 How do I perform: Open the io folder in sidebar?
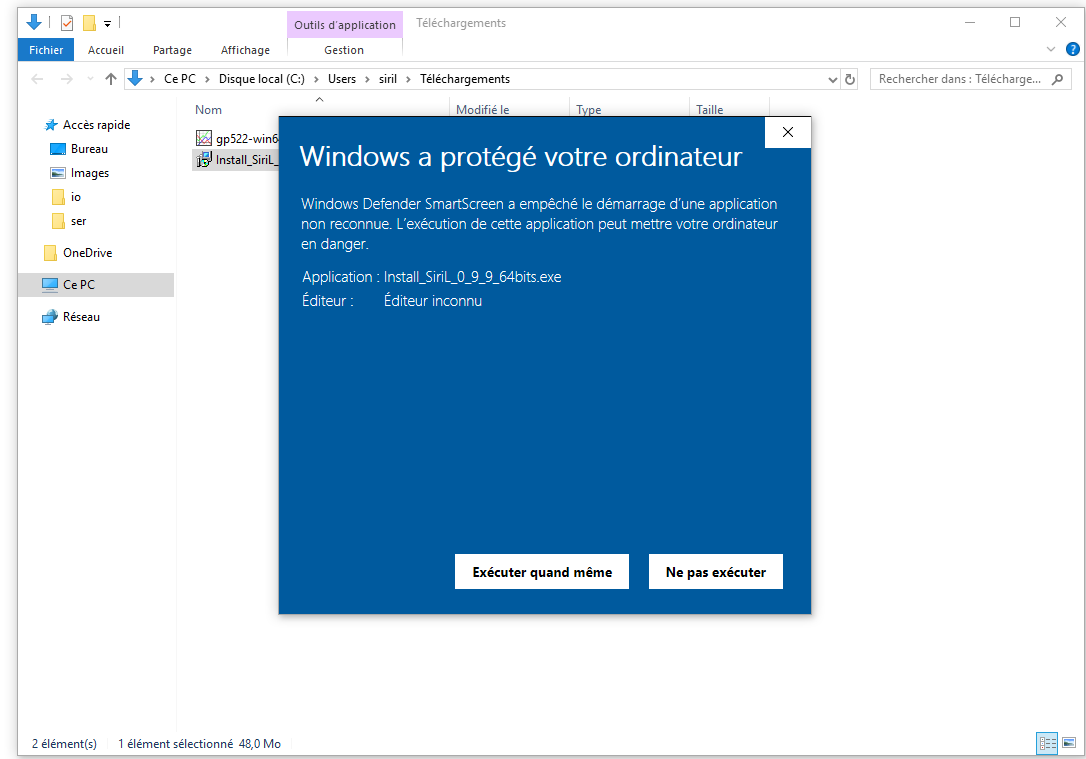coord(75,197)
